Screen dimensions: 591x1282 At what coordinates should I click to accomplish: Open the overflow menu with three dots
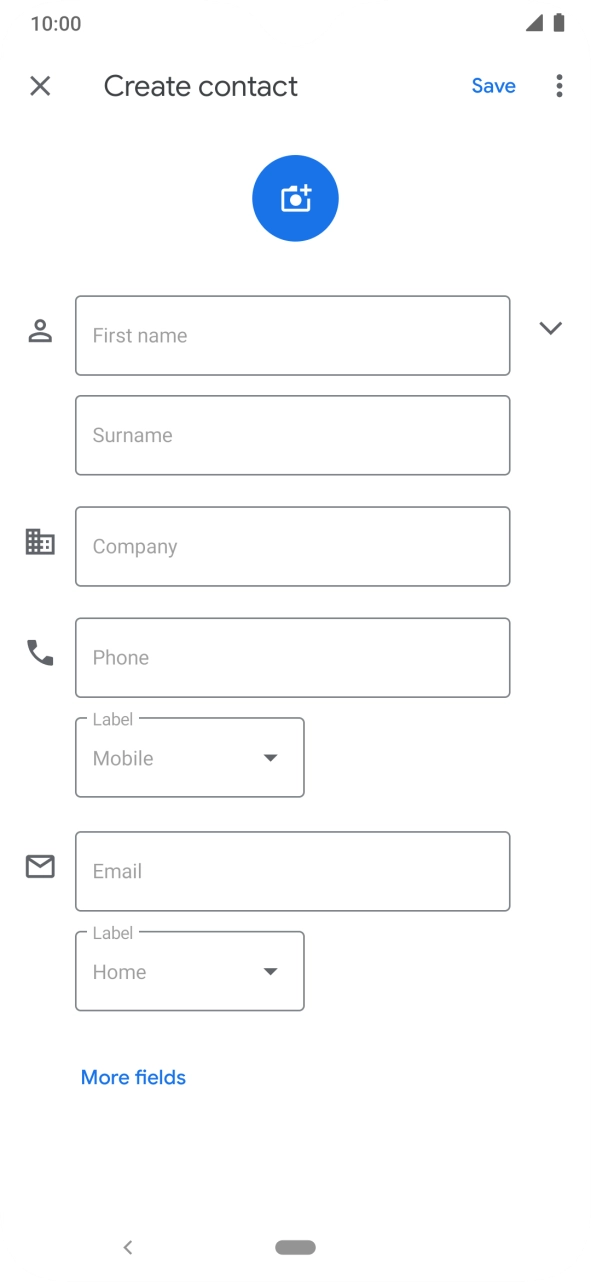(x=559, y=86)
